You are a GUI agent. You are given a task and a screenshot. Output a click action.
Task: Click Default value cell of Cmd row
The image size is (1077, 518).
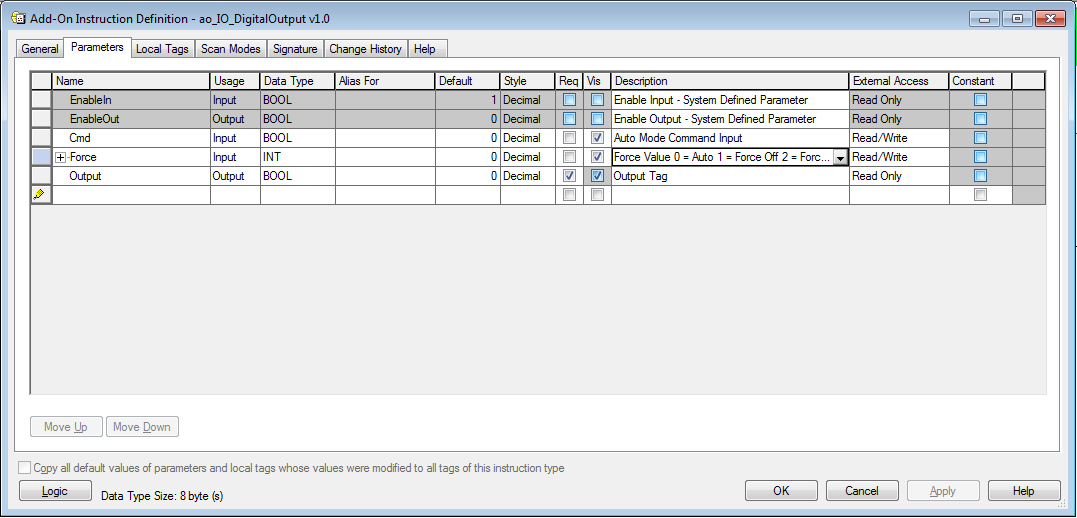click(467, 138)
